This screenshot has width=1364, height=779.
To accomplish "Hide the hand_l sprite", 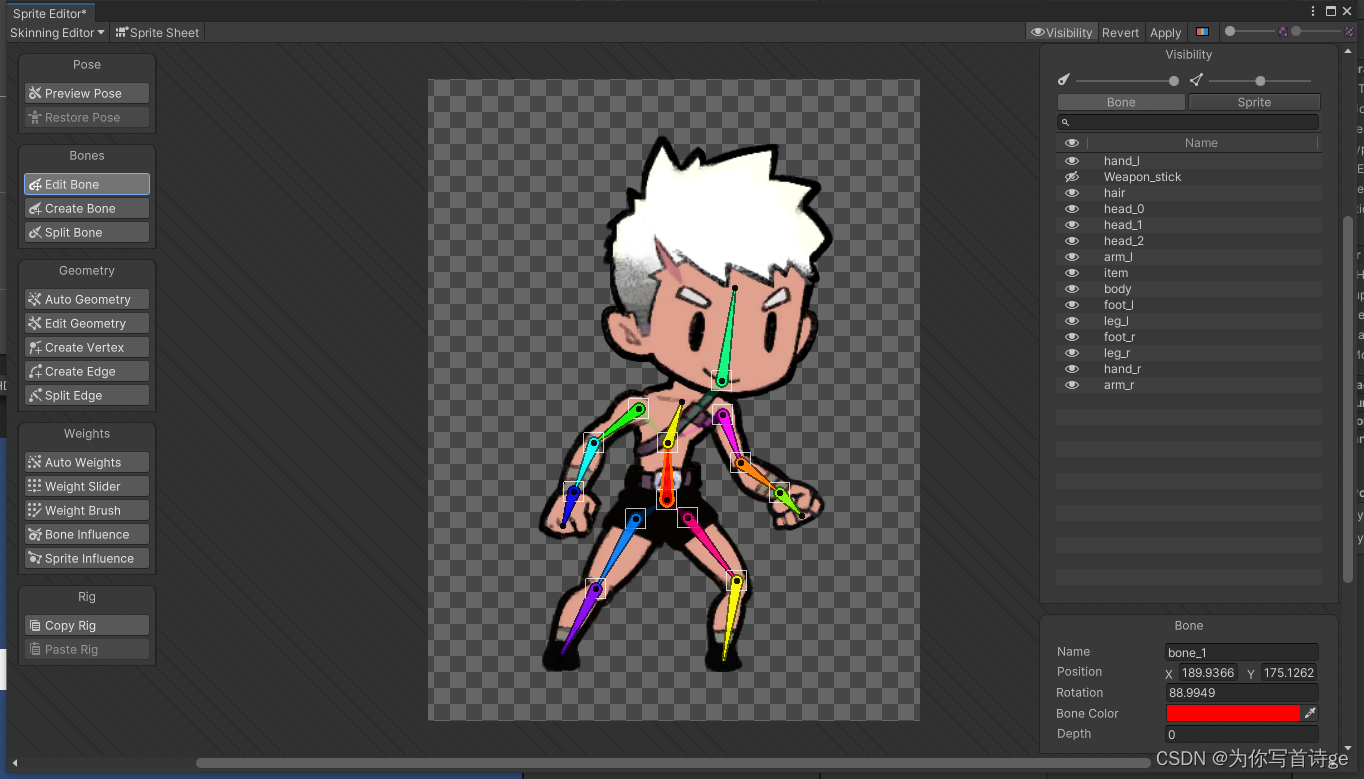I will 1072,161.
